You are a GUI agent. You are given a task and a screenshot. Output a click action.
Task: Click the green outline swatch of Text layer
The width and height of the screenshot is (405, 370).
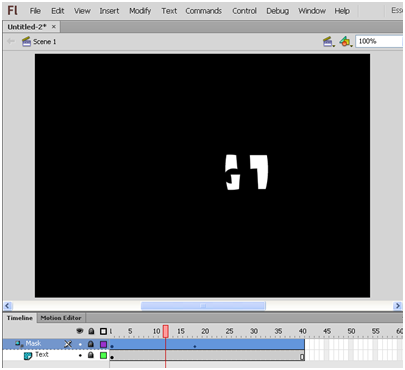pyautogui.click(x=103, y=355)
